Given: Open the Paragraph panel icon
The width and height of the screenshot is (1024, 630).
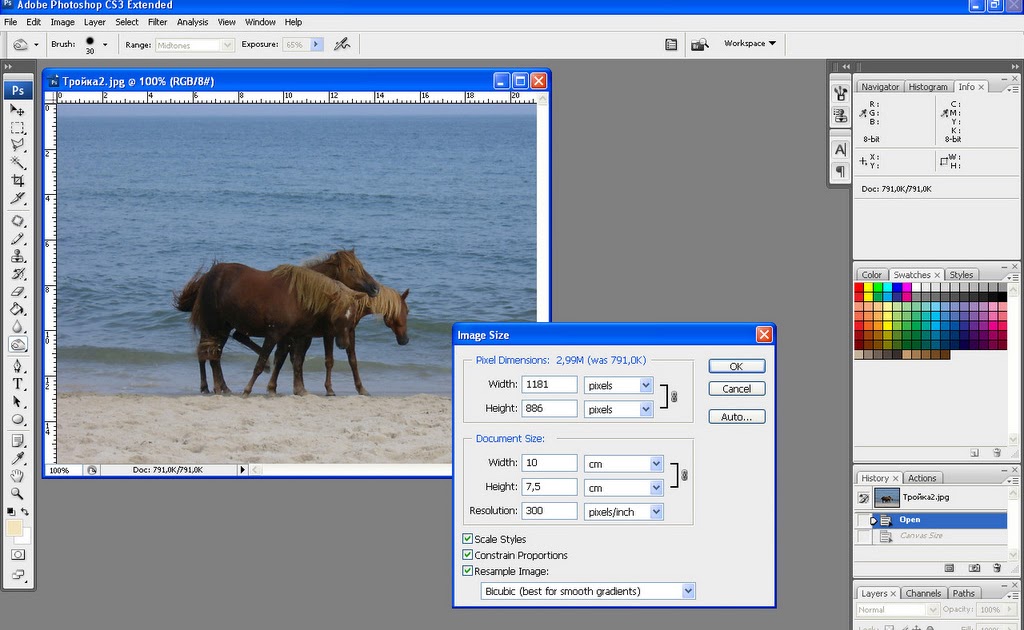Looking at the screenshot, I should (840, 172).
